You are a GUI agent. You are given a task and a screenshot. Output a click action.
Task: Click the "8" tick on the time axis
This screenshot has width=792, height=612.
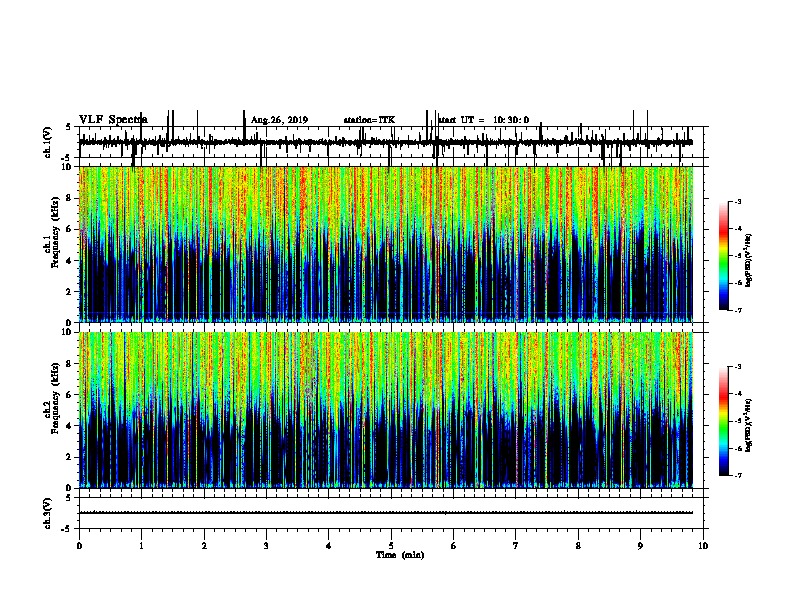click(x=578, y=546)
